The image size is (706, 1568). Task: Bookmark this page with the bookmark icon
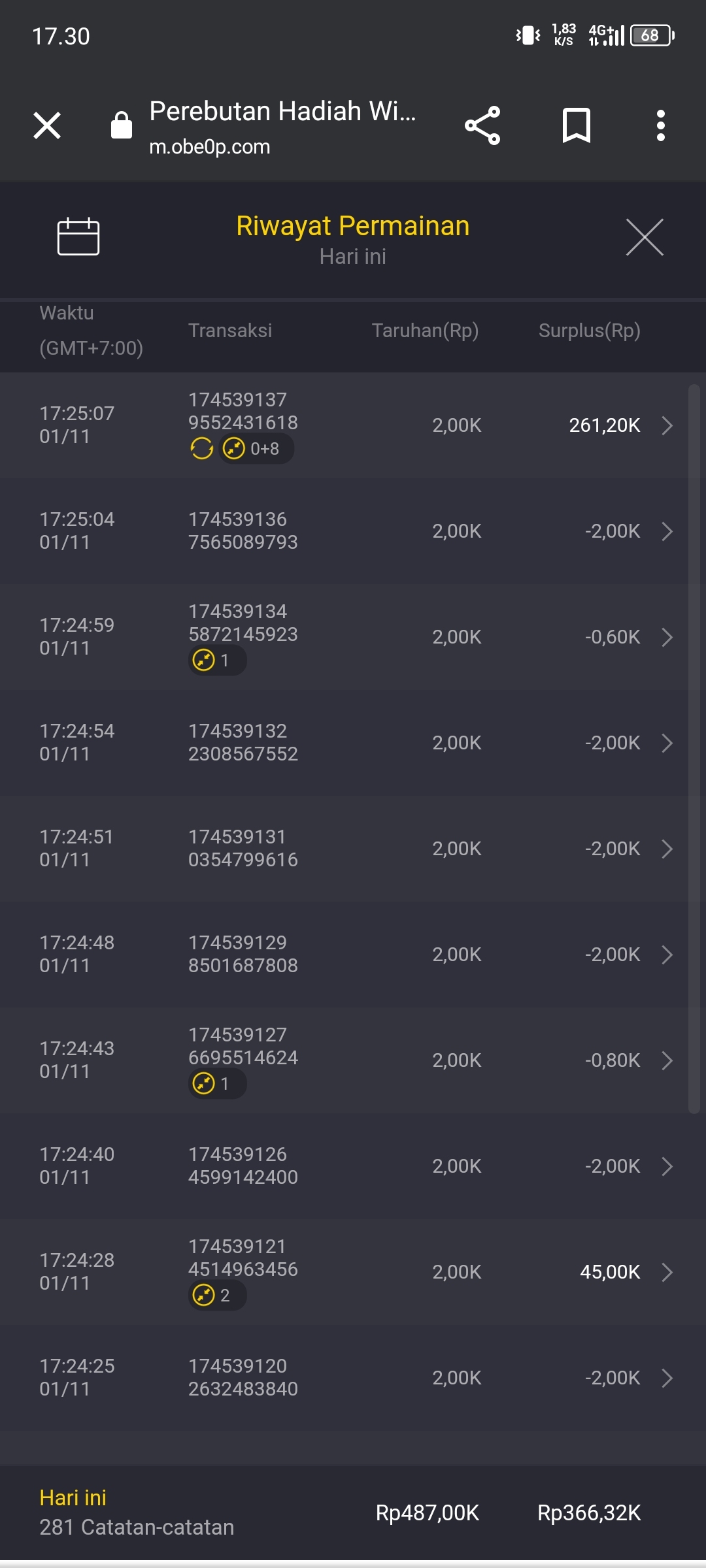pos(576,125)
